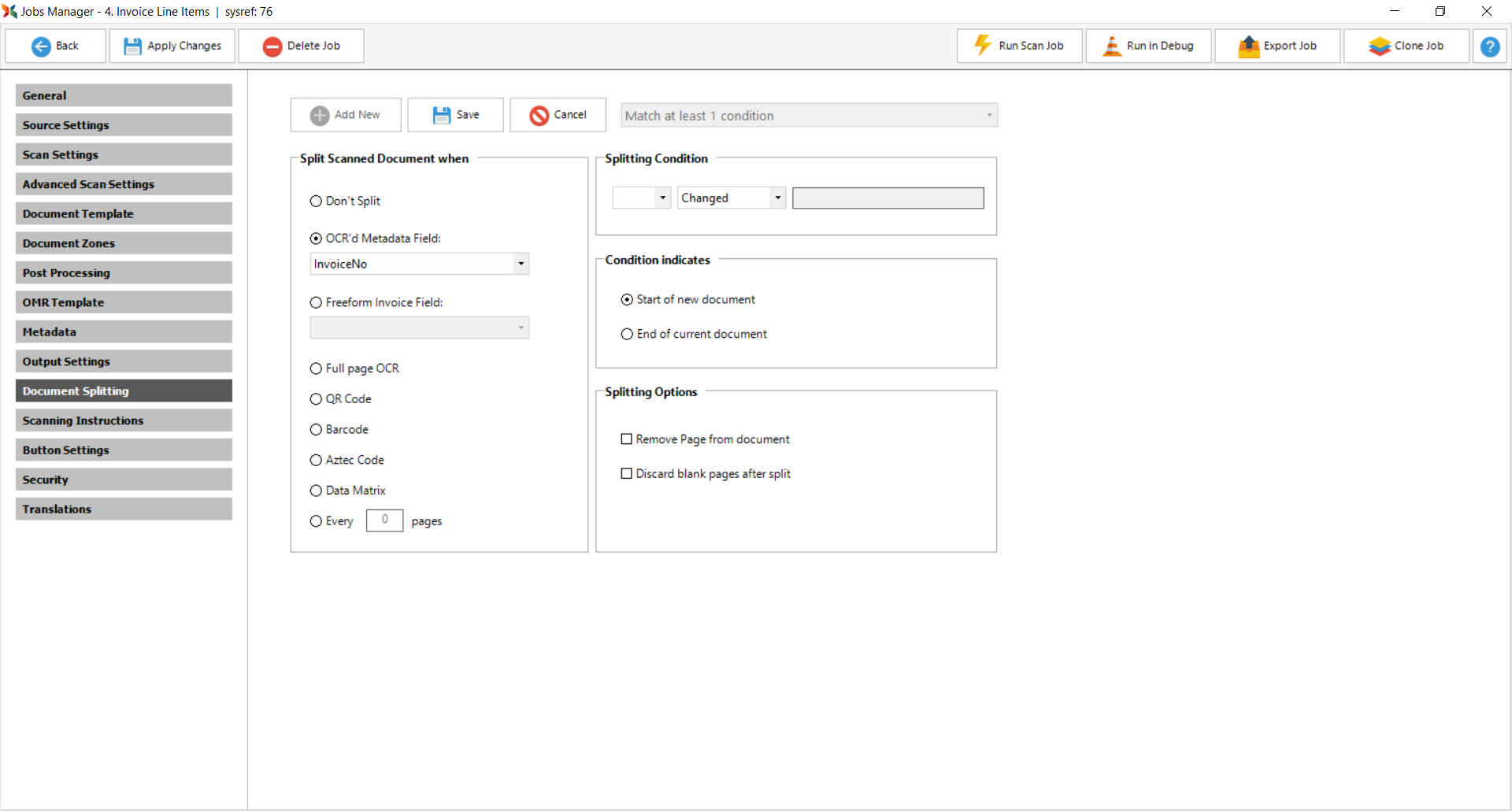
Task: Click the Apply Changes floppy disk icon
Action: [x=132, y=46]
